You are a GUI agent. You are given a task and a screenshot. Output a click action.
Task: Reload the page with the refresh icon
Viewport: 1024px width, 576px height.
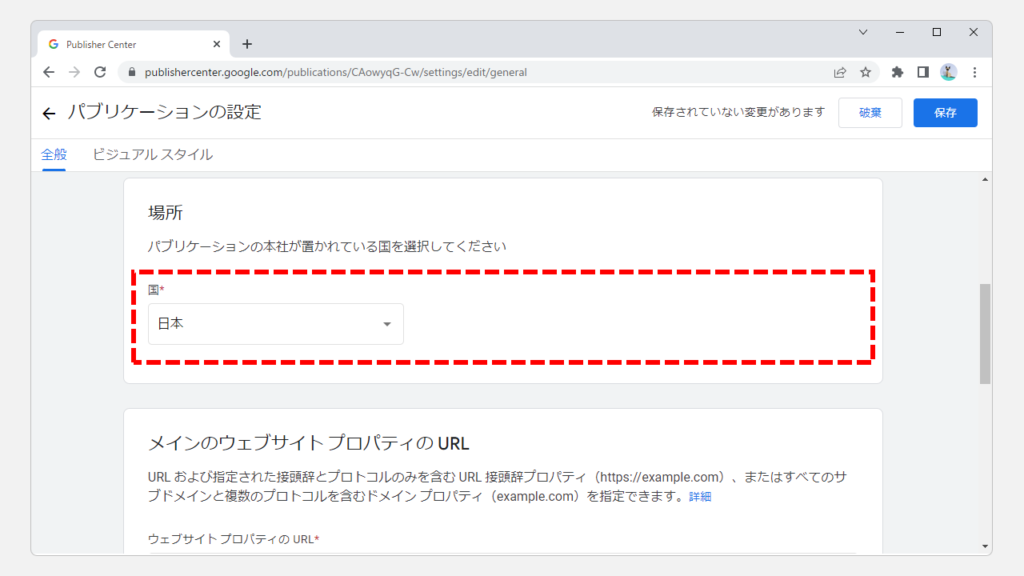pyautogui.click(x=100, y=72)
